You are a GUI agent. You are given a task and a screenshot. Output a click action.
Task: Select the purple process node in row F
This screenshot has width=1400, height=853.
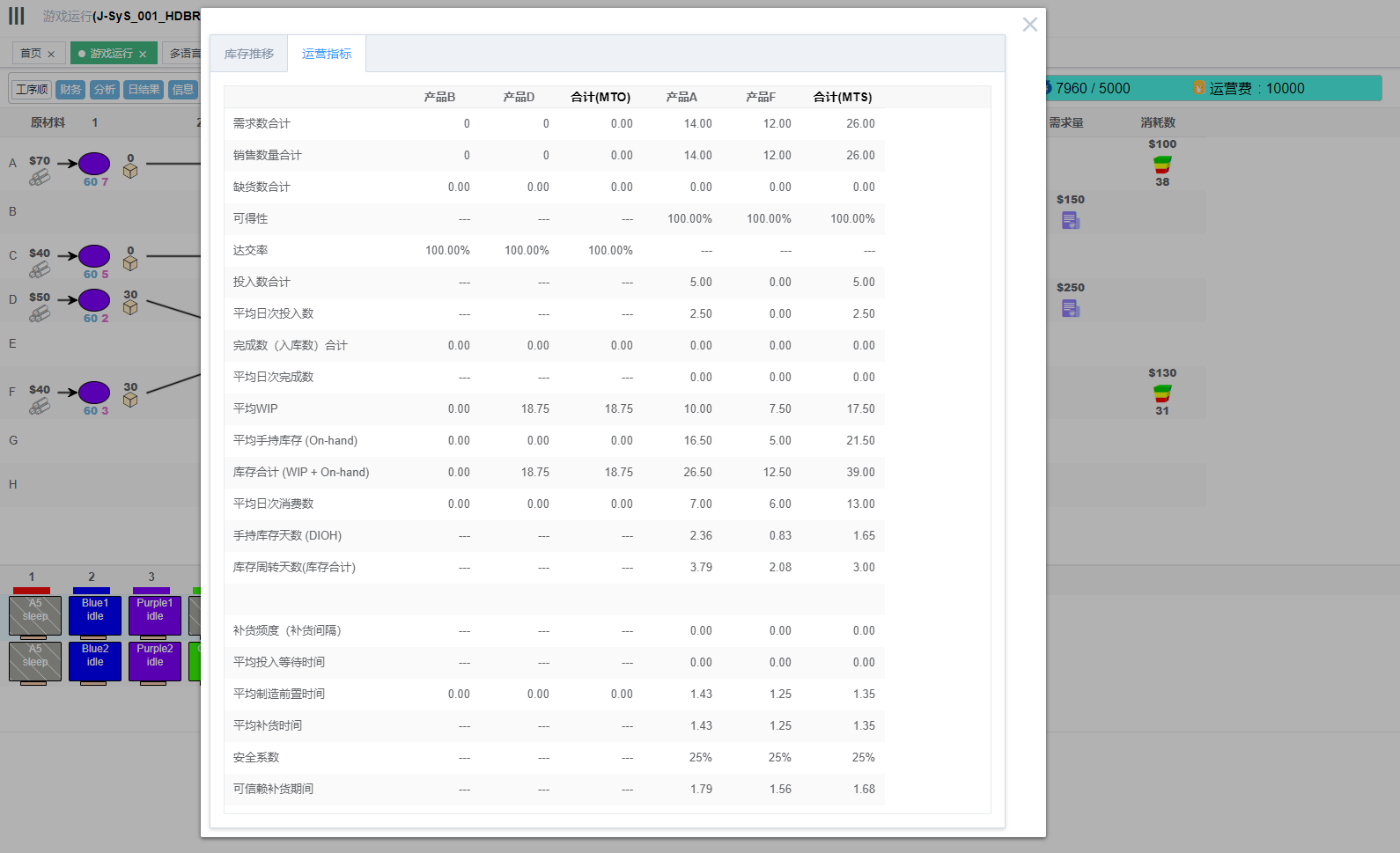94,393
